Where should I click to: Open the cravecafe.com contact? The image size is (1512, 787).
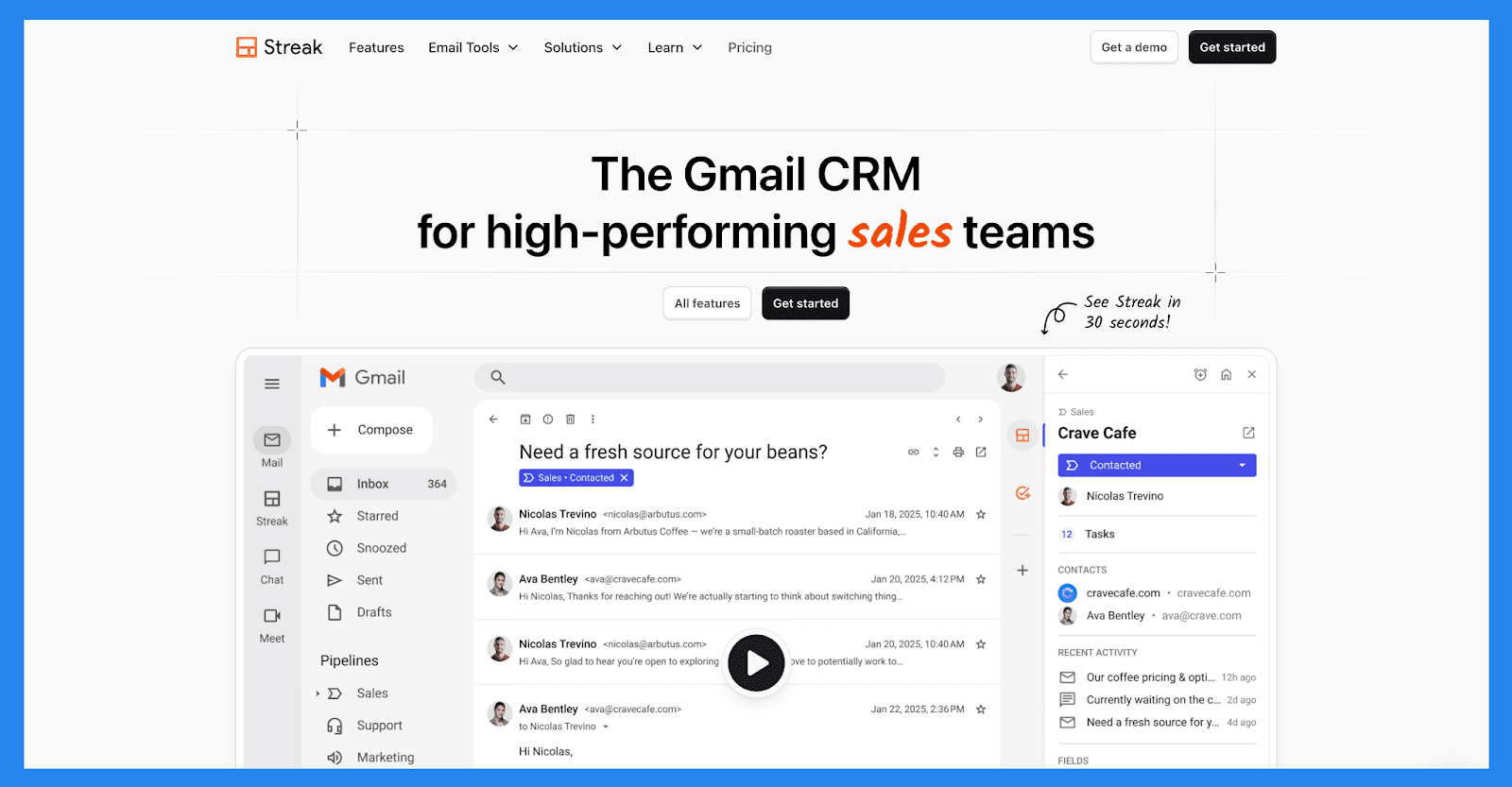click(1123, 593)
